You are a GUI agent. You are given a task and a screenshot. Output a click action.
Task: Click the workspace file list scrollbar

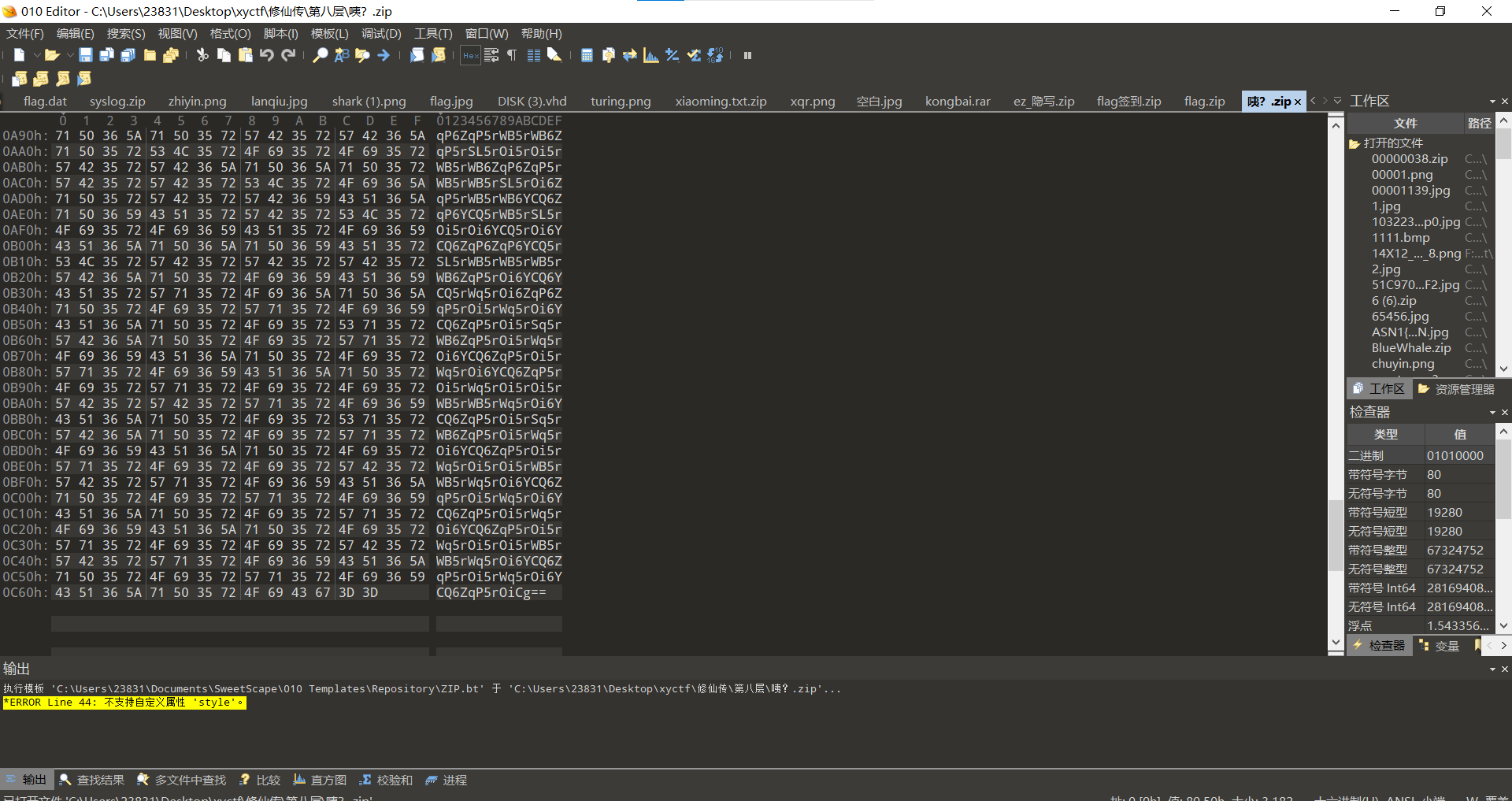click(x=1503, y=144)
